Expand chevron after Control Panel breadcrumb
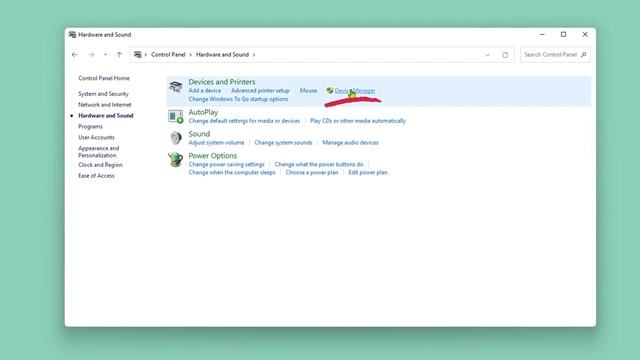Image resolution: width=640 pixels, height=360 pixels. [x=191, y=55]
